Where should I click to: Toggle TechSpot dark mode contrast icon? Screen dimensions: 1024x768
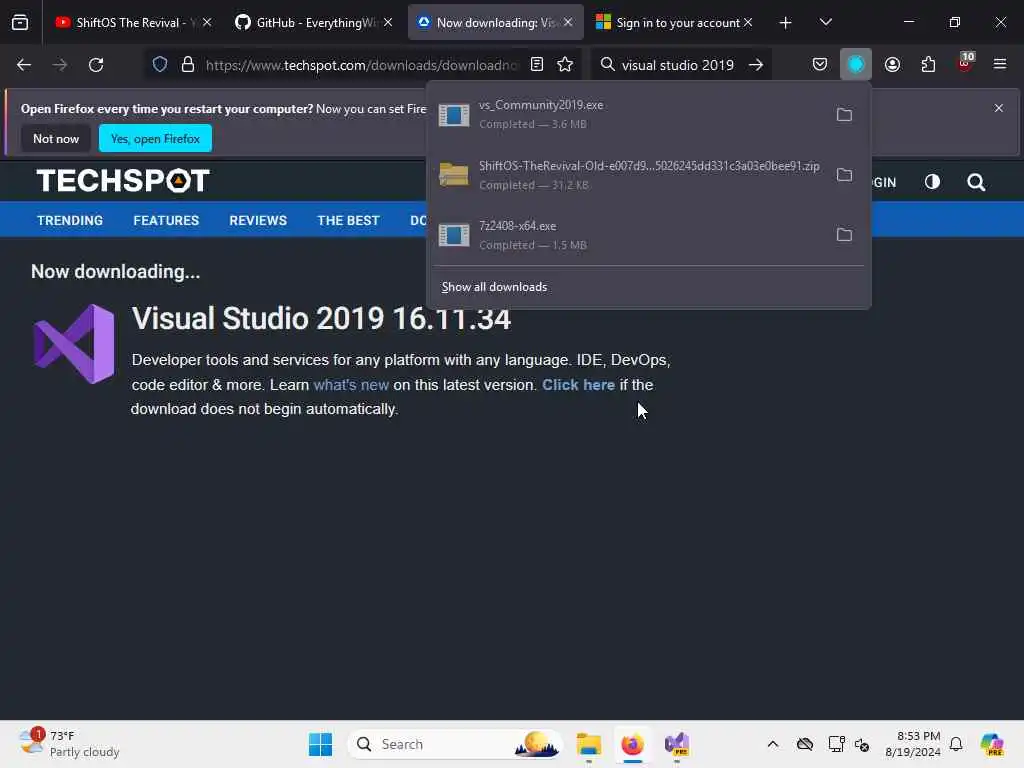click(932, 182)
